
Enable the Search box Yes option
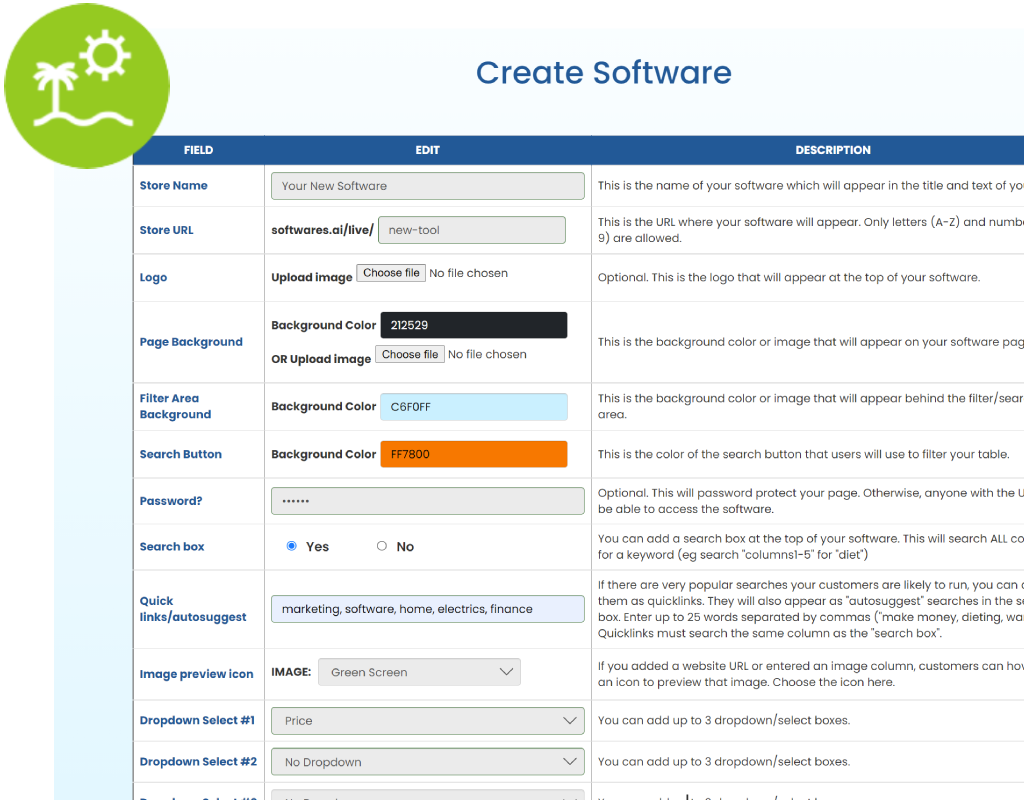(291, 546)
